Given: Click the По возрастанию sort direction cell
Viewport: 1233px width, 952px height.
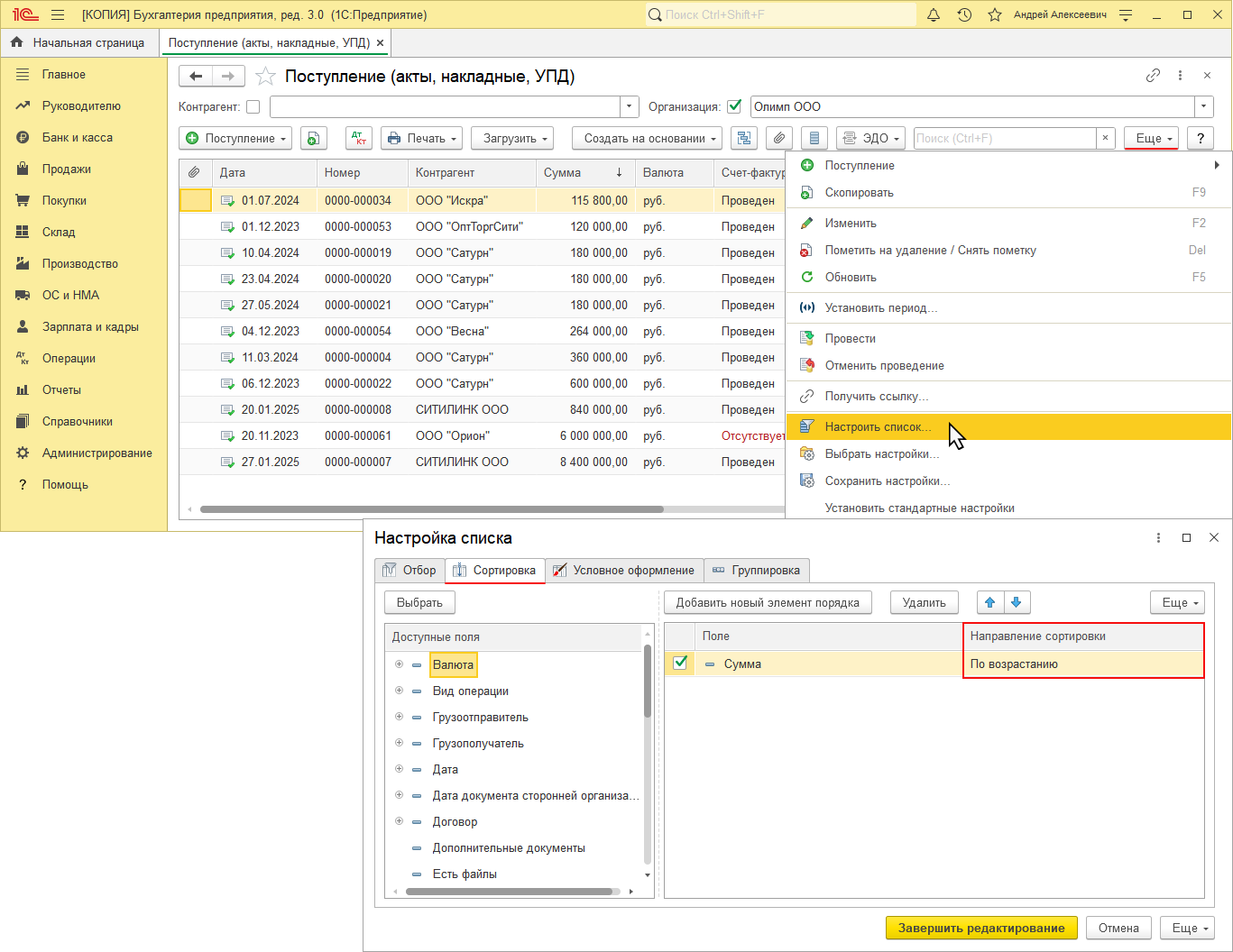Looking at the screenshot, I should click(1083, 664).
